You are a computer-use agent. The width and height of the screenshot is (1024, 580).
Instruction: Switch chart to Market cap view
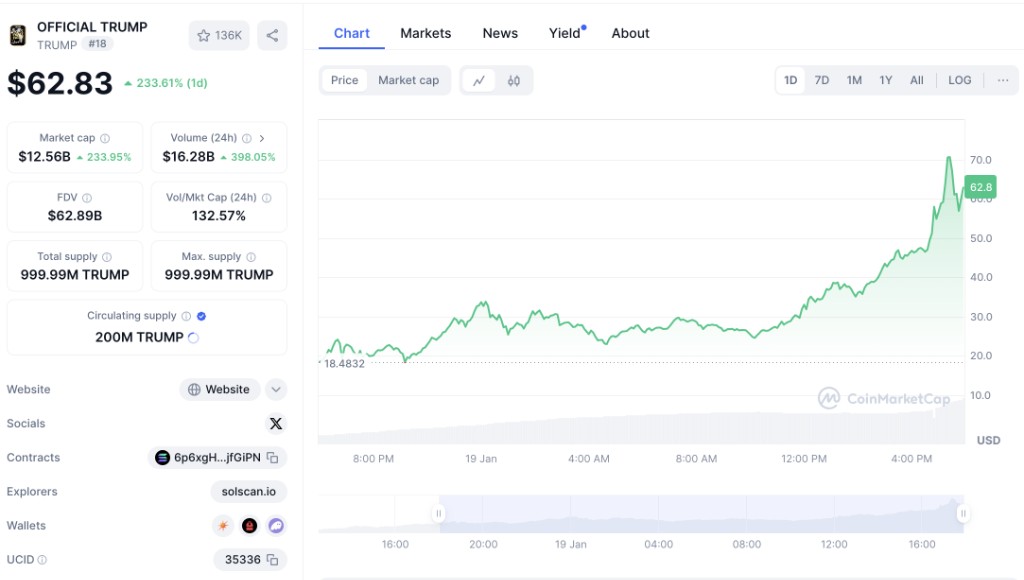408,80
